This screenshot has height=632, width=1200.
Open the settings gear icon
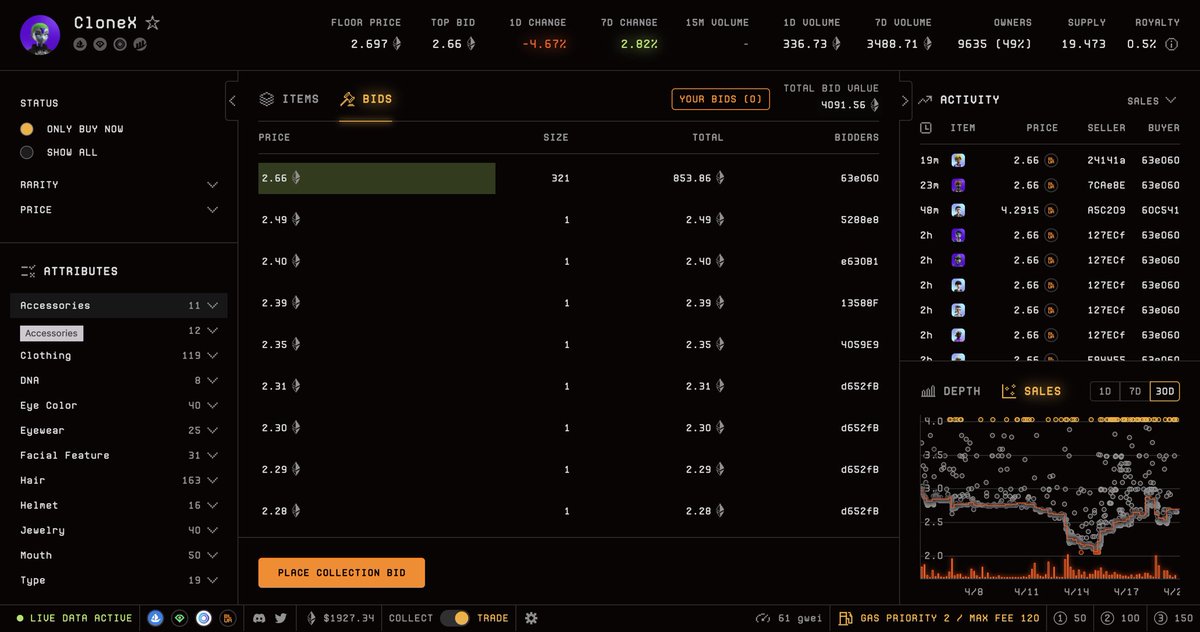coord(531,618)
